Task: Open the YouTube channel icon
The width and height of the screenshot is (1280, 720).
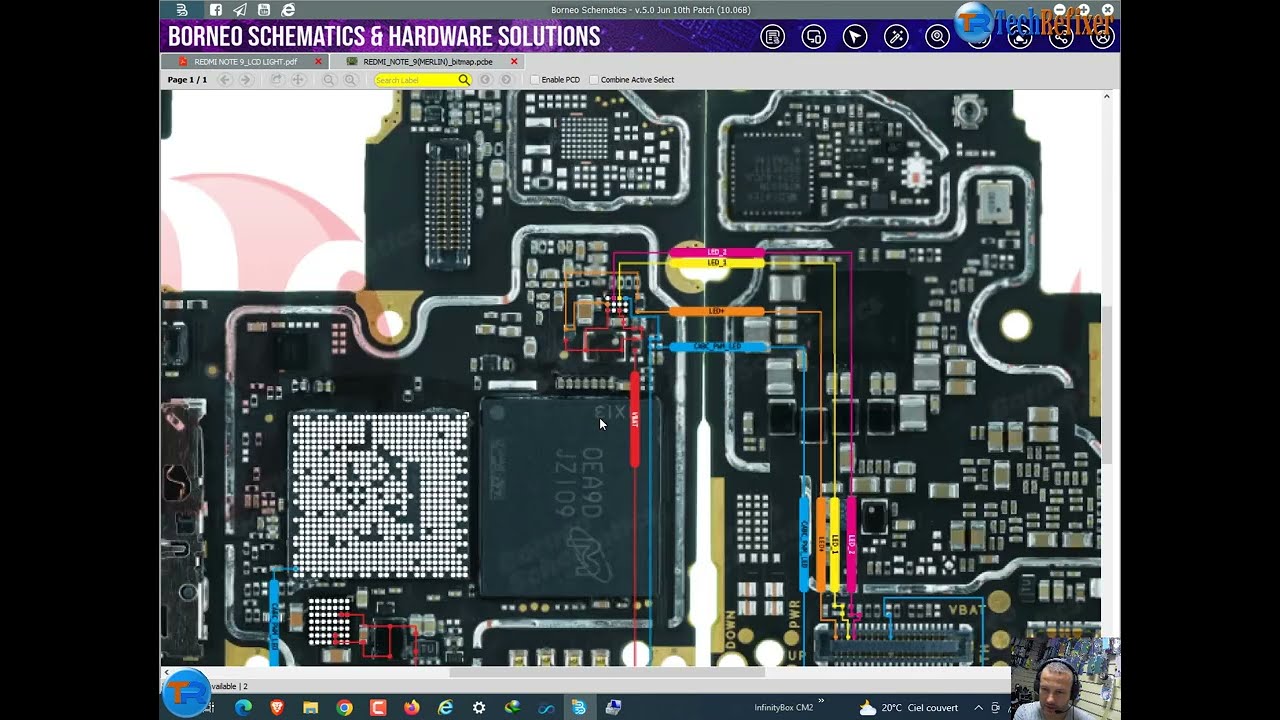Action: 264,10
